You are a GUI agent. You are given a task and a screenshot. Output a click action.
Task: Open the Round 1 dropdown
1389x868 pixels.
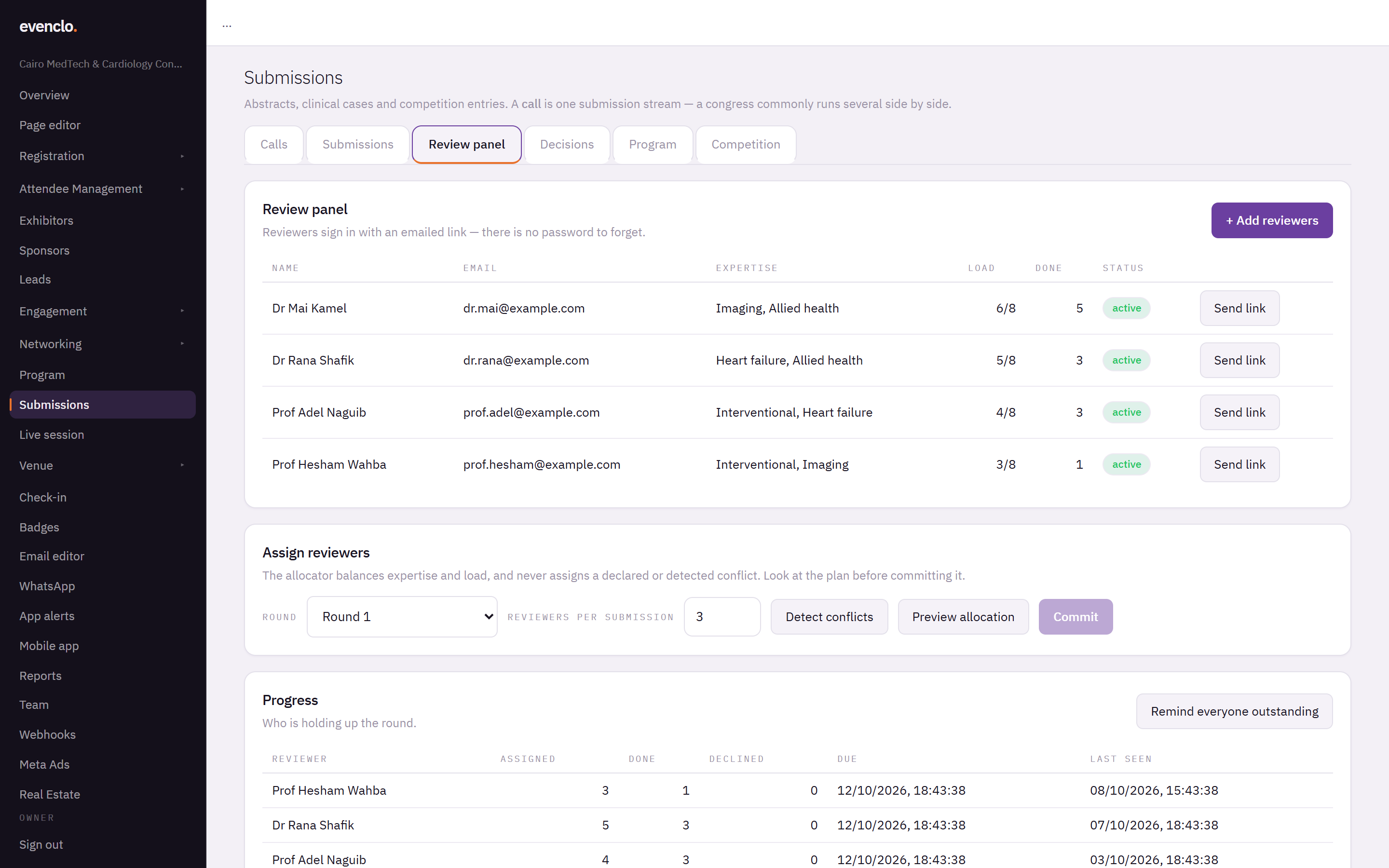[402, 617]
